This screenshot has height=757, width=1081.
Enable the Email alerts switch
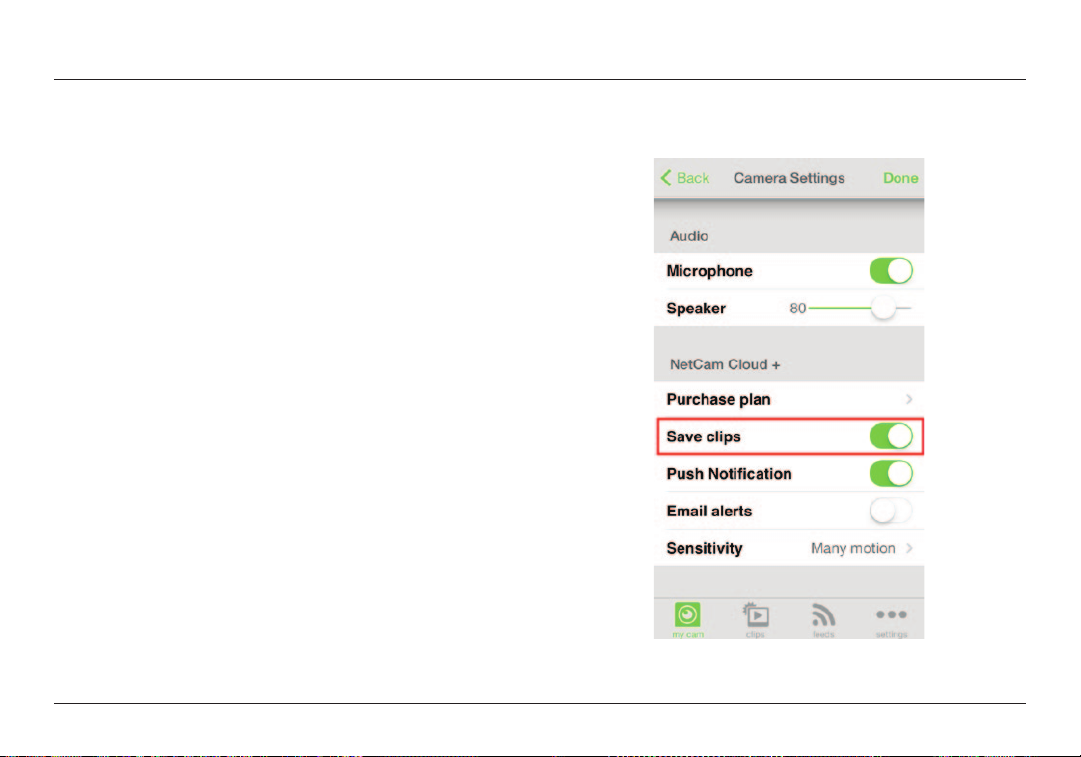891,511
